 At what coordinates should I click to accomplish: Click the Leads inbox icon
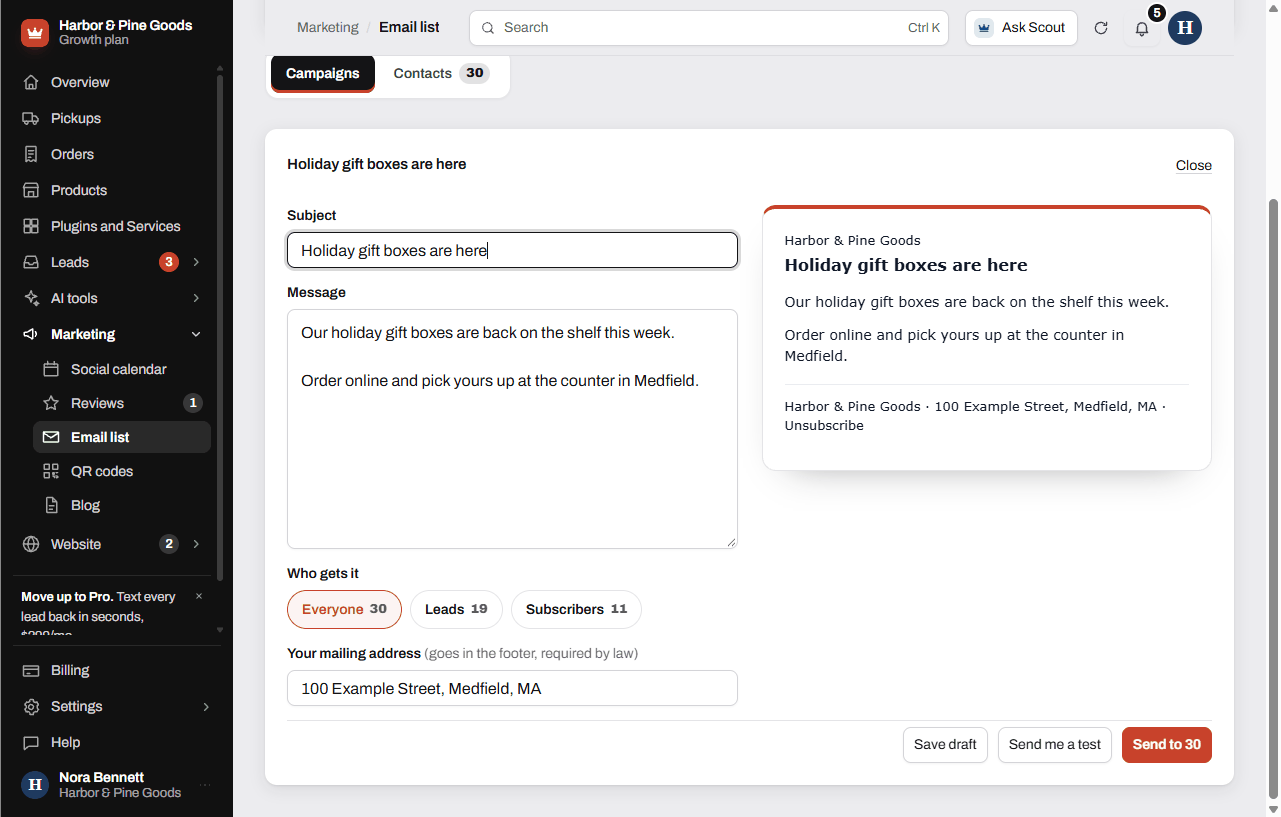[x=31, y=262]
